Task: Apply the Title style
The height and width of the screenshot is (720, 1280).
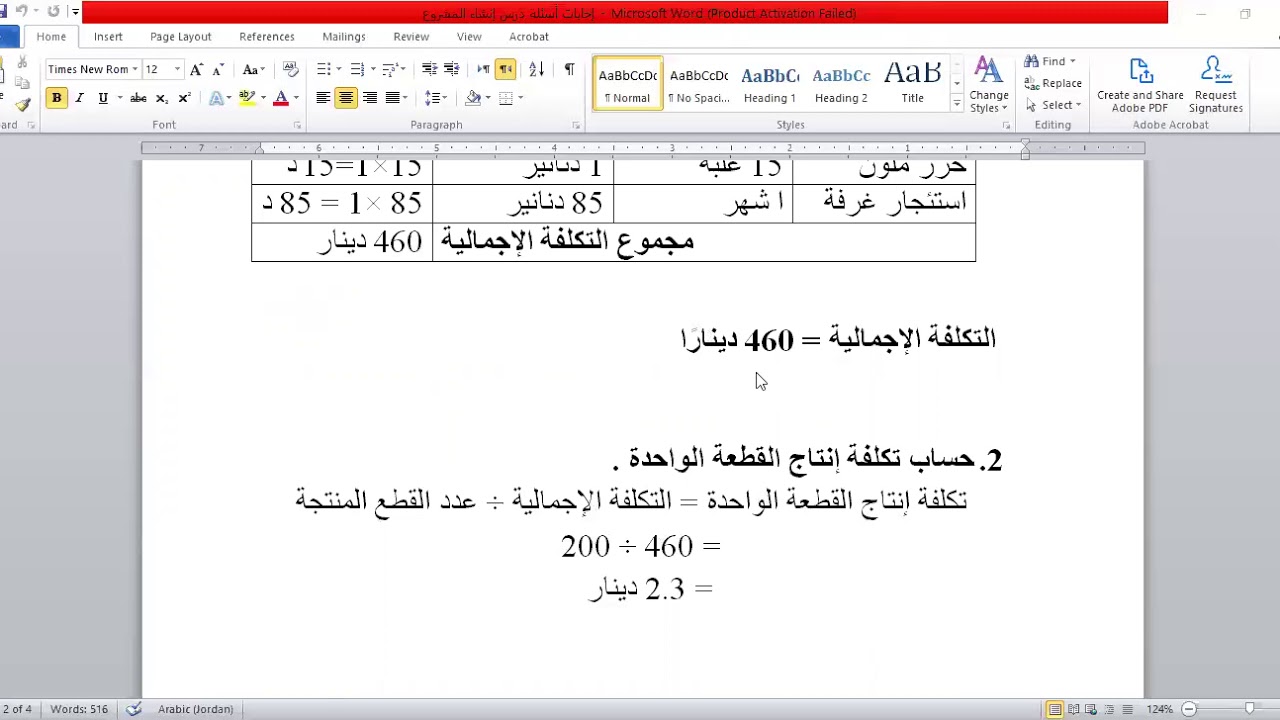Action: pos(912,84)
